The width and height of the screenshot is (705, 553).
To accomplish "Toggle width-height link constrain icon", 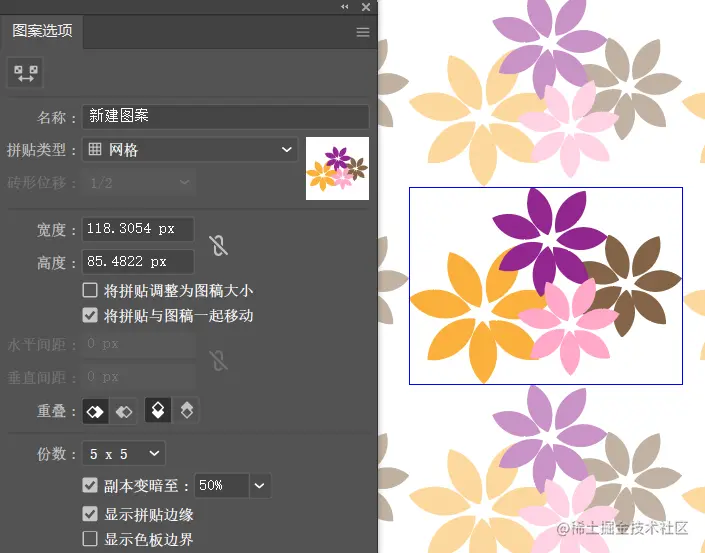I will (219, 245).
